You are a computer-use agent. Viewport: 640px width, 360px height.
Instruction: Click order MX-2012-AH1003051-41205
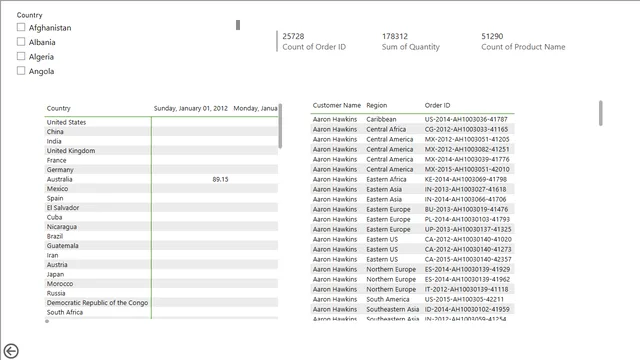(x=467, y=139)
